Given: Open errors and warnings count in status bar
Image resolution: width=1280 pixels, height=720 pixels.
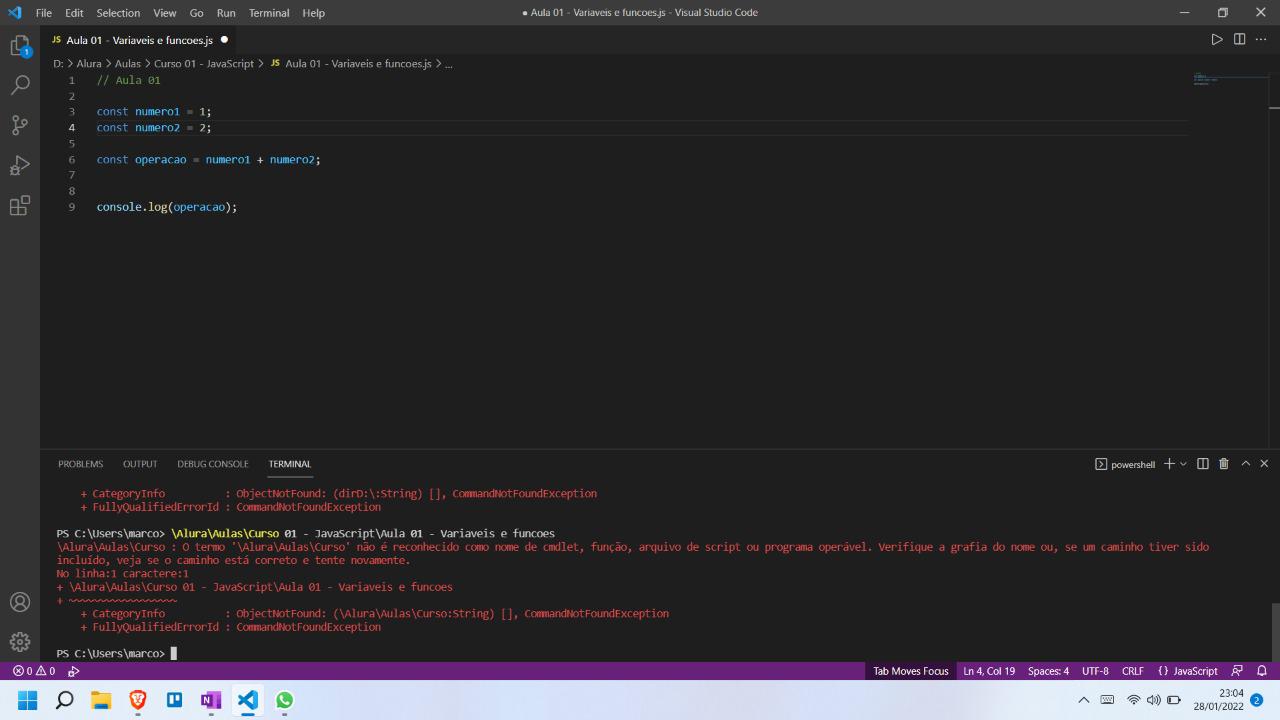Looking at the screenshot, I should 34,671.
